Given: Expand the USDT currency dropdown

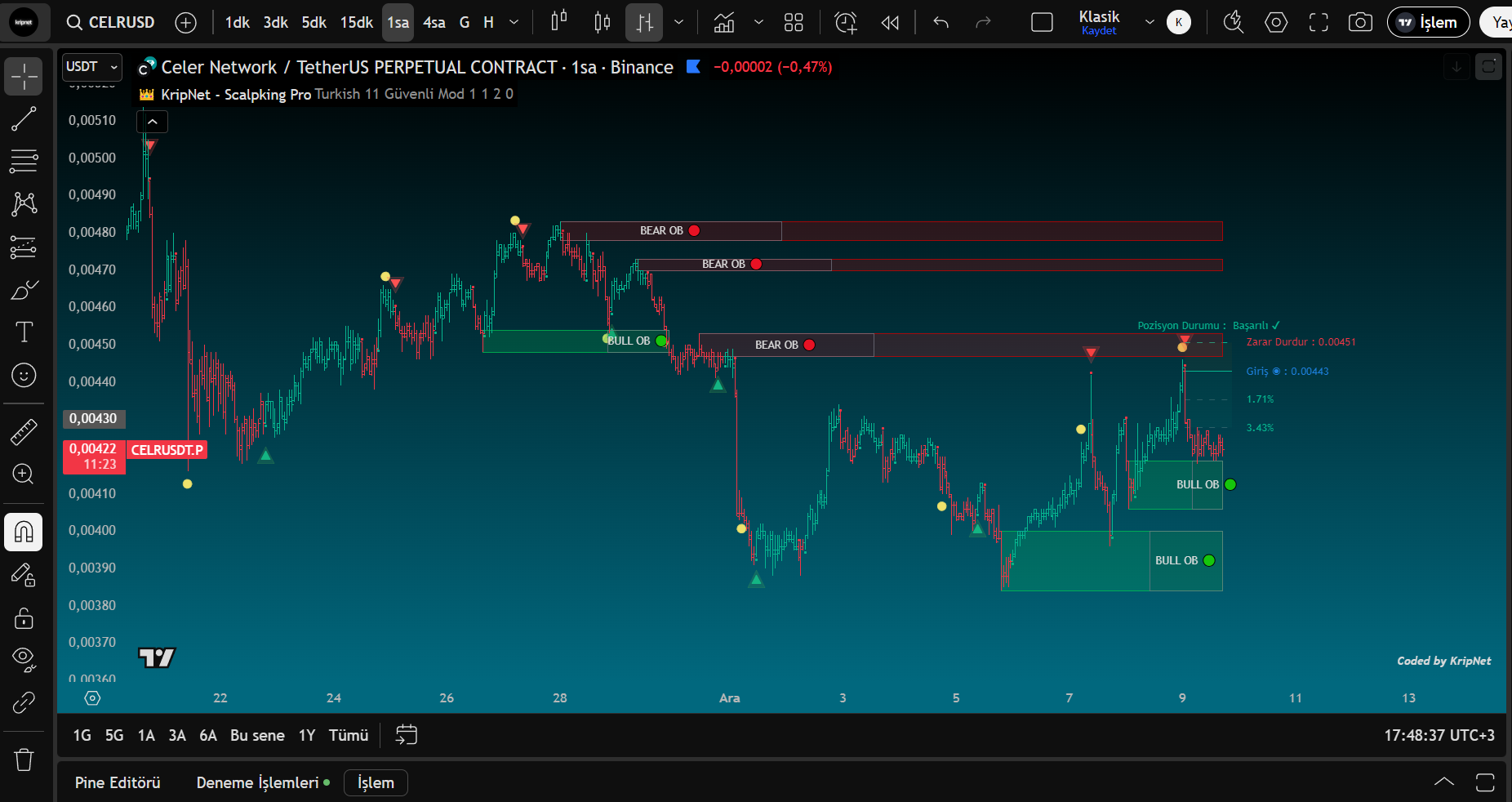Looking at the screenshot, I should (92, 67).
